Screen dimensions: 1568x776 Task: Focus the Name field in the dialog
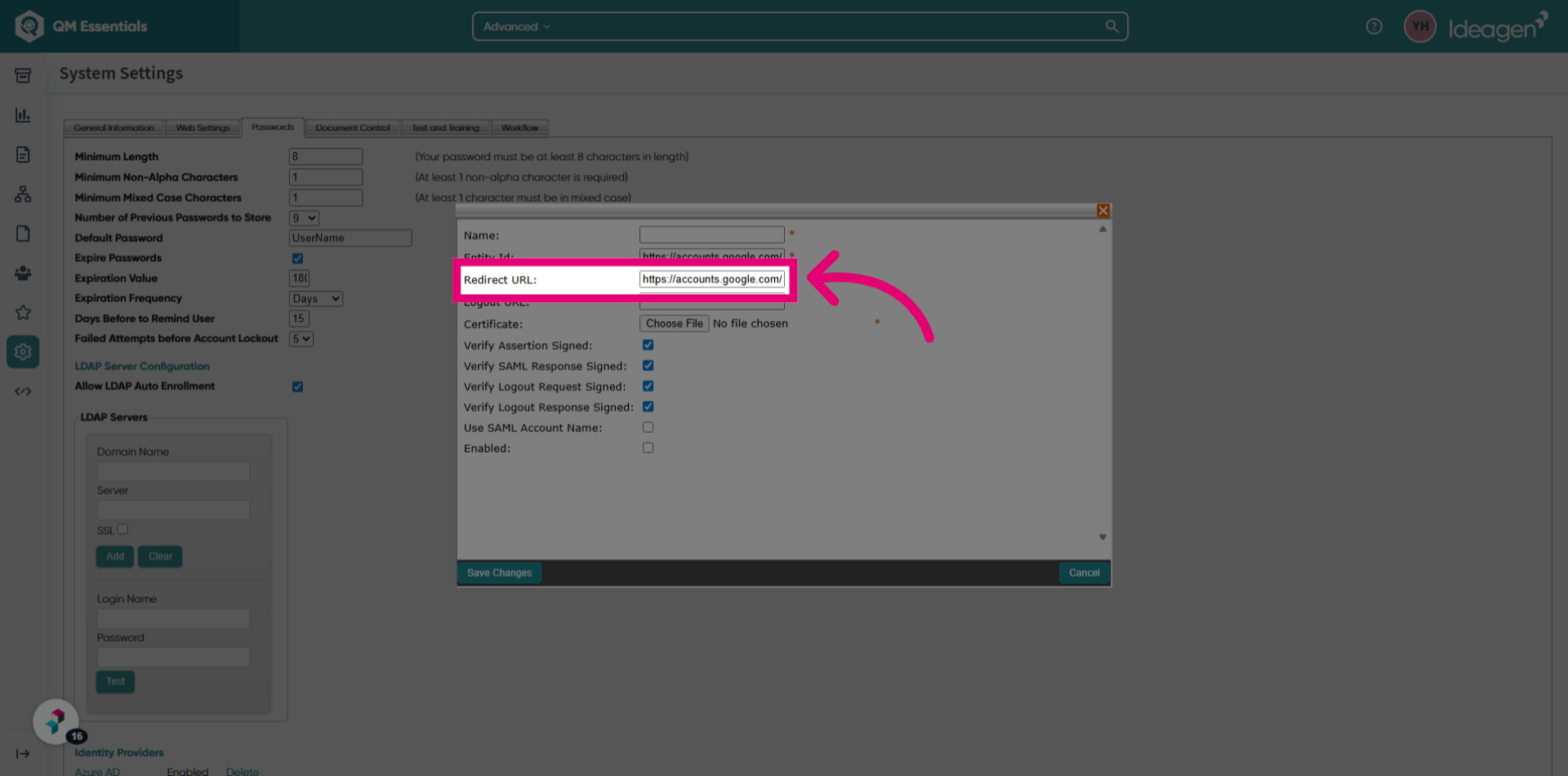coord(711,235)
